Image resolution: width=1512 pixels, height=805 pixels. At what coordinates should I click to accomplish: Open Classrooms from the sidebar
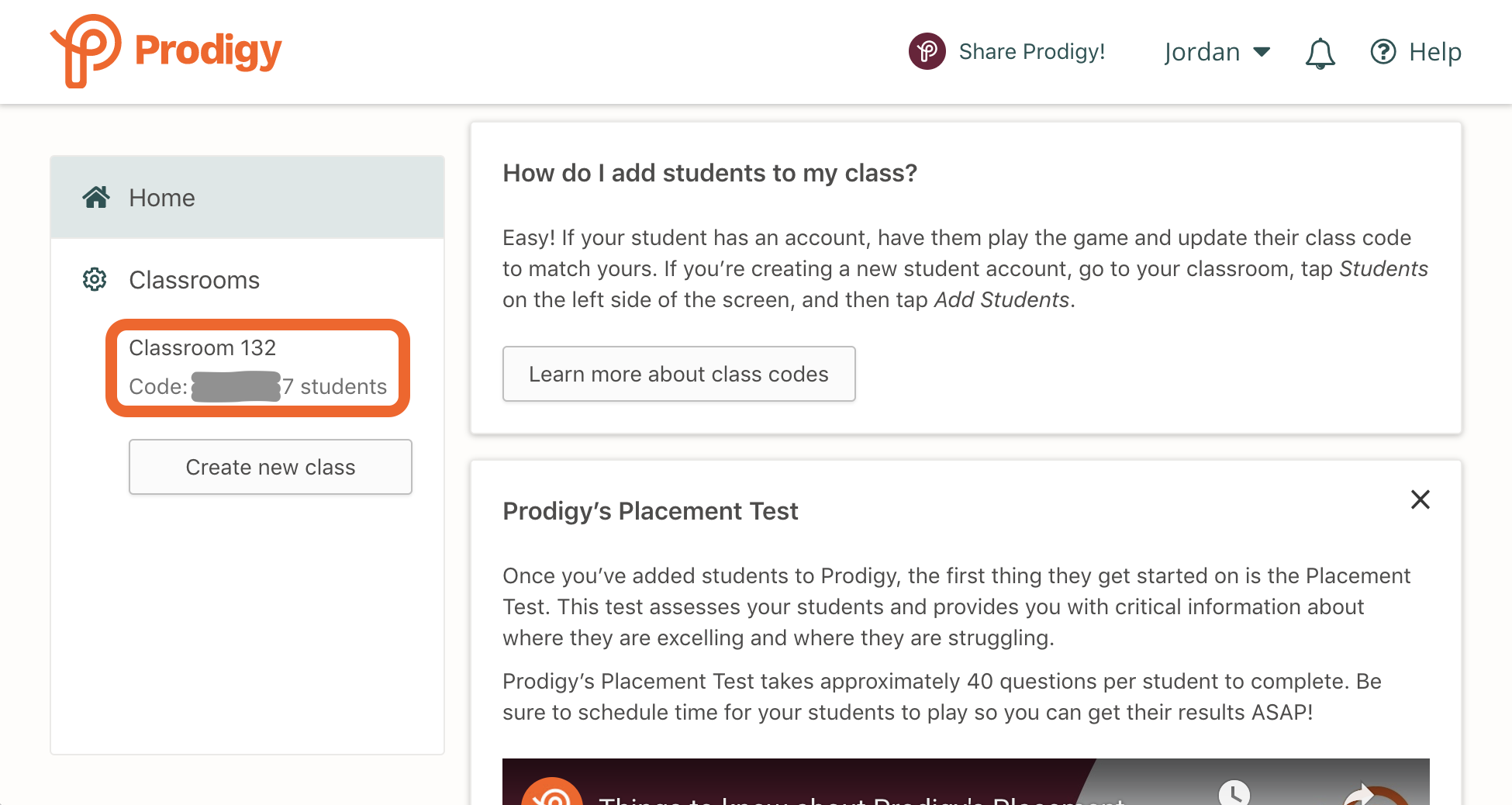(194, 280)
